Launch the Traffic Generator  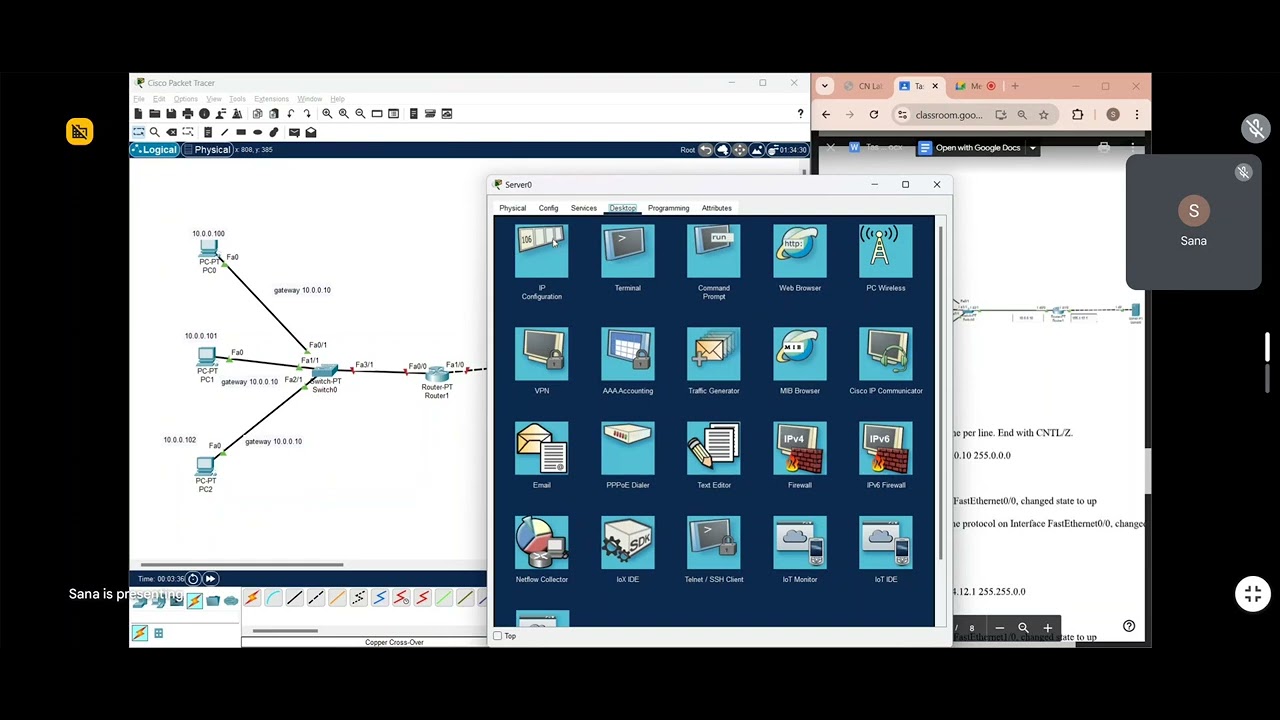coord(713,354)
